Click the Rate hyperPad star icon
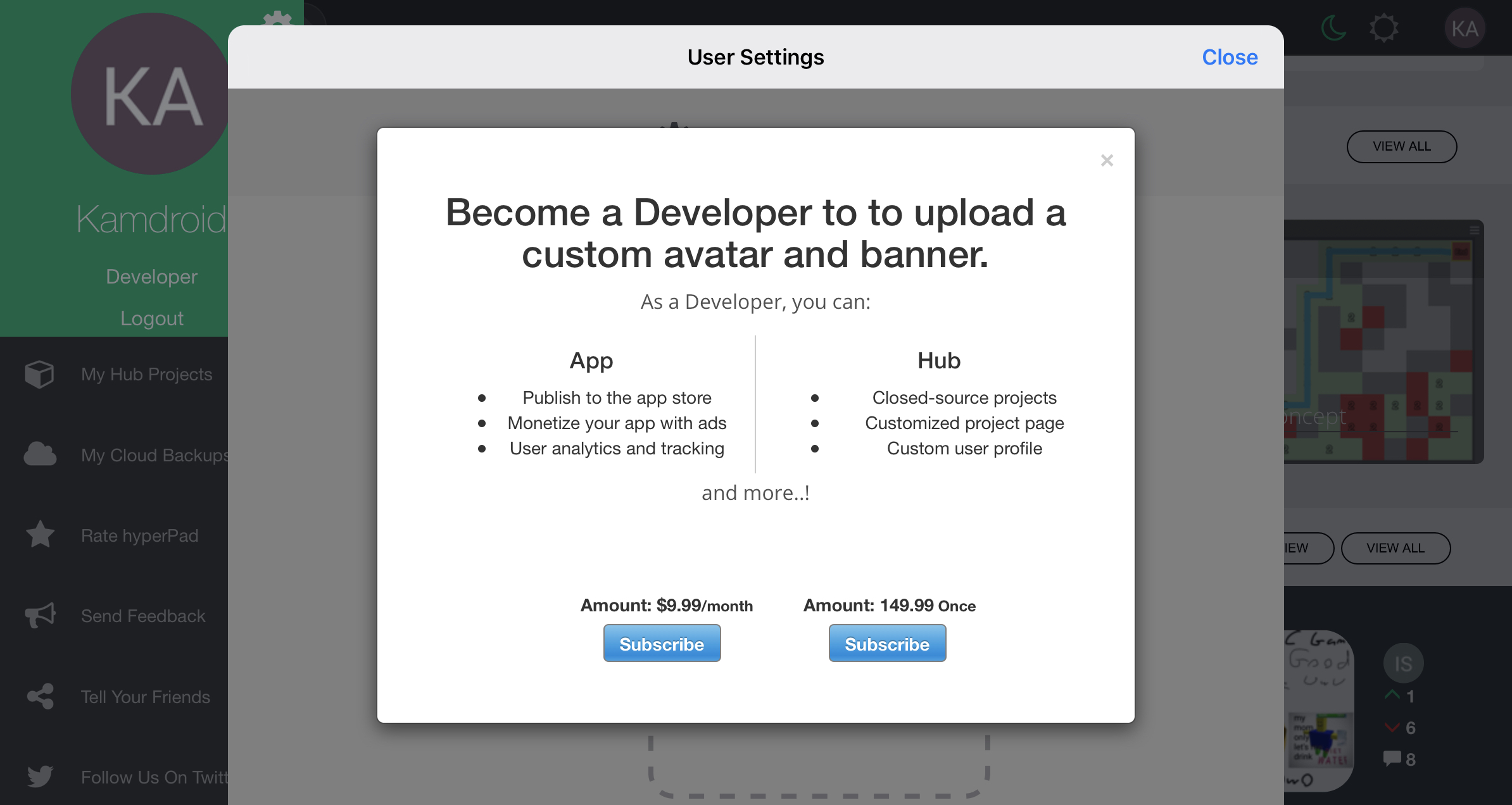This screenshot has height=805, width=1512. (40, 535)
